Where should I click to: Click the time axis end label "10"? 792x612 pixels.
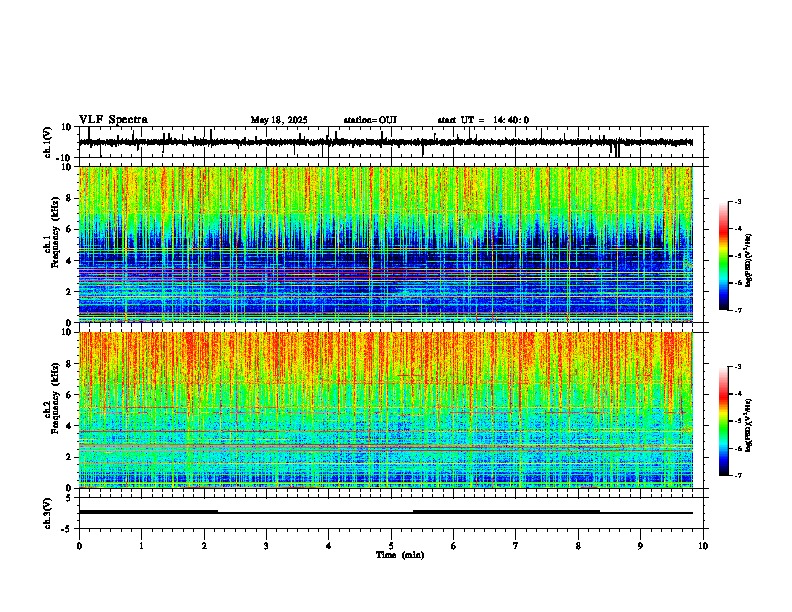703,546
